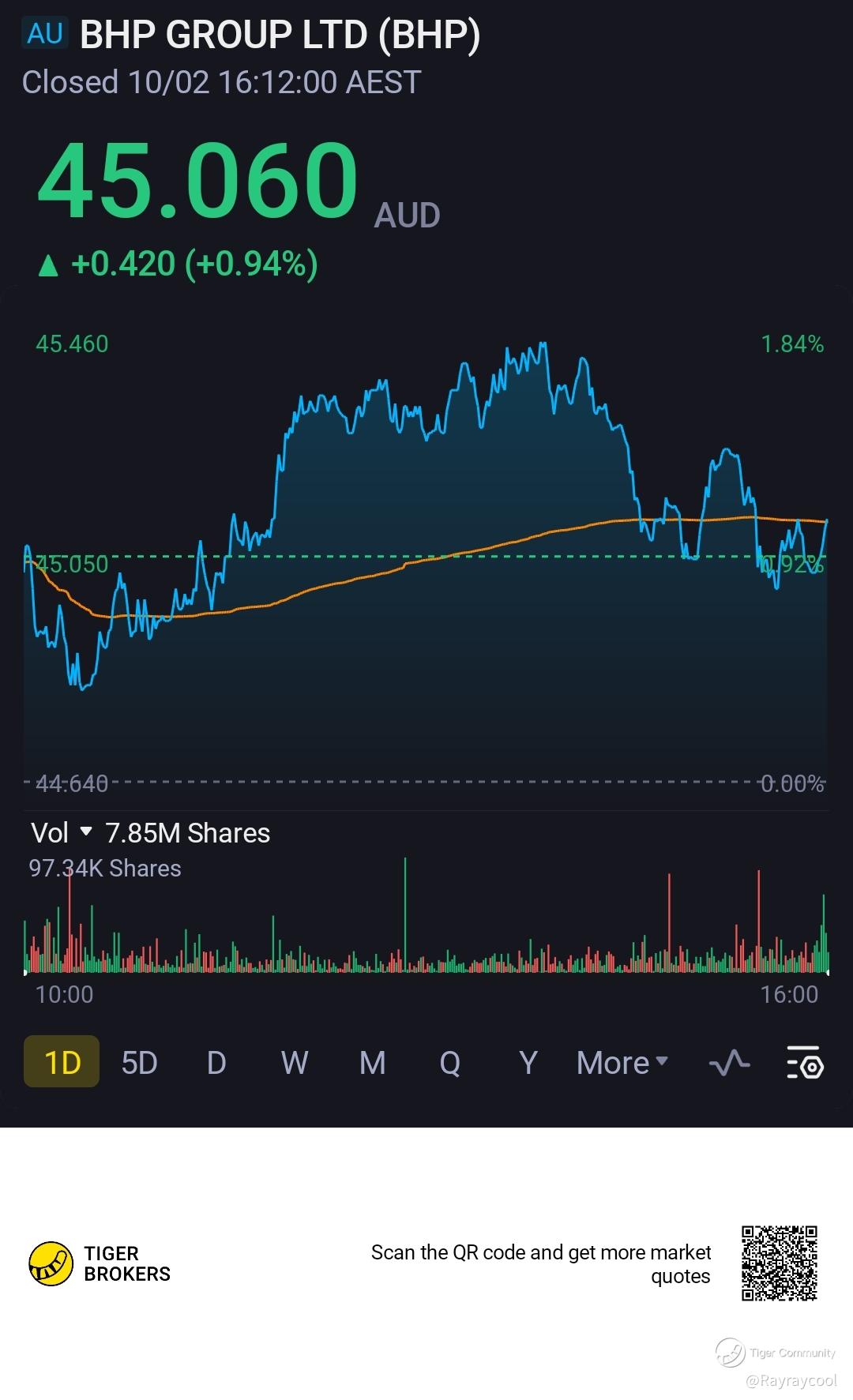
Task: Expand the Vol indicator dropdown
Action: 62,832
